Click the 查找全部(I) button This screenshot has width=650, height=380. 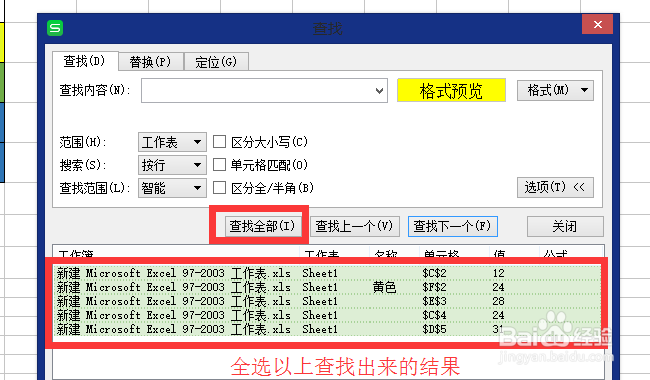263,226
